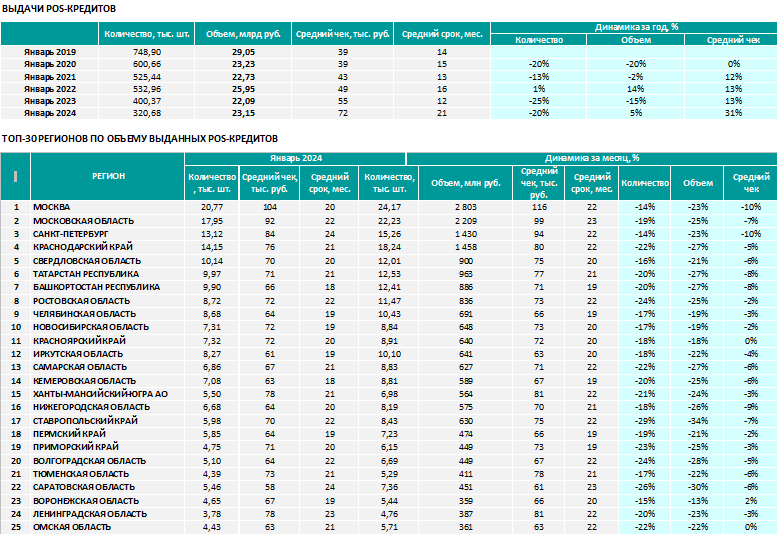Select volume value 2 209 for Московская область

466,221
